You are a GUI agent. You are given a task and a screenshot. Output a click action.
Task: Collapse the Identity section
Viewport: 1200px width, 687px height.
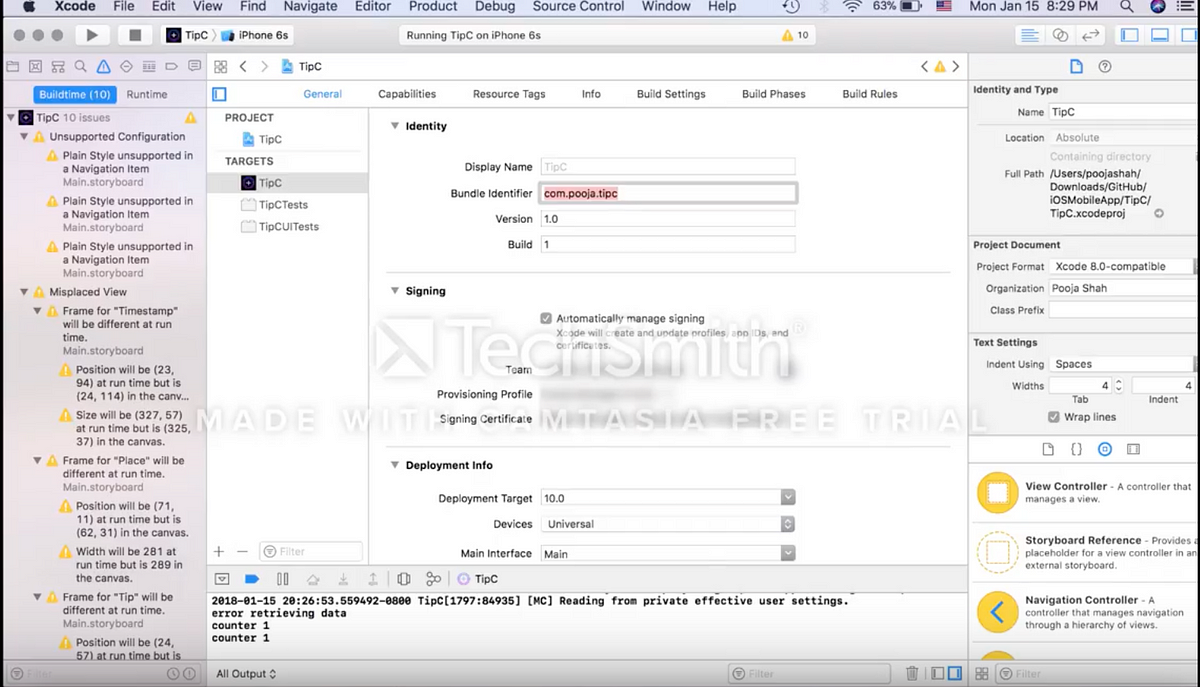tap(394, 126)
